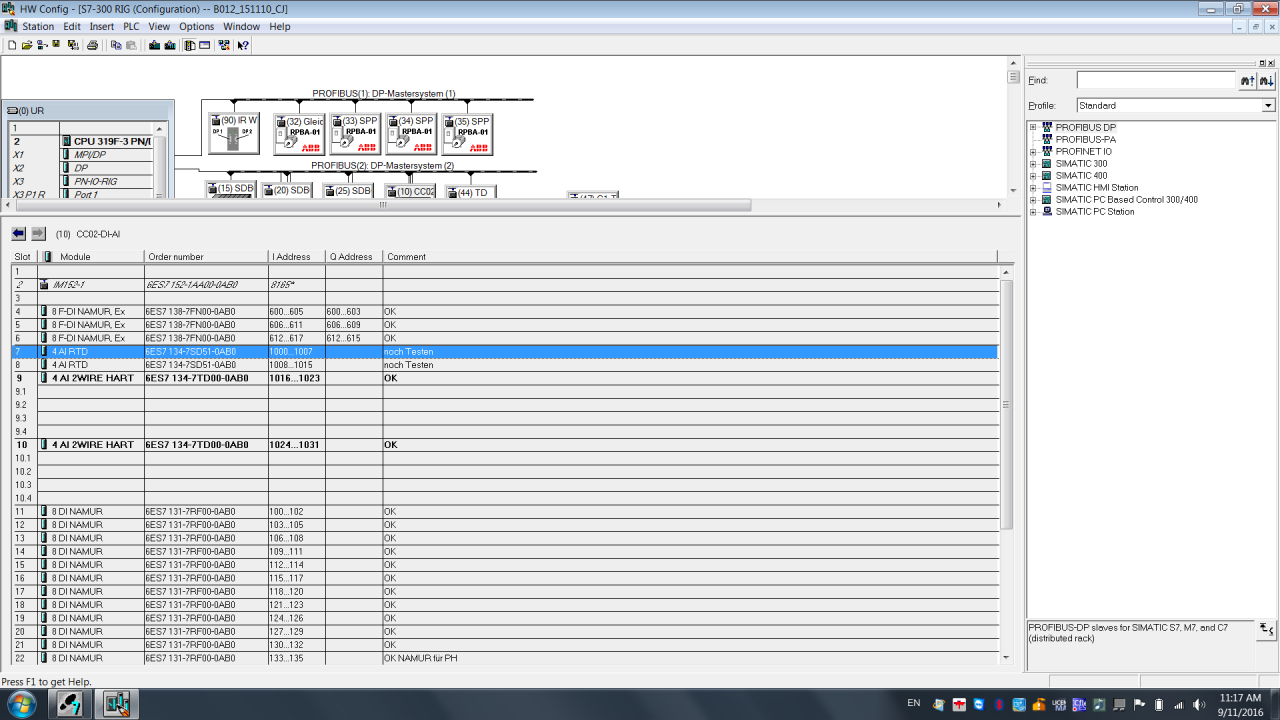Open the Options menu
This screenshot has height=720, width=1280.
[x=196, y=27]
